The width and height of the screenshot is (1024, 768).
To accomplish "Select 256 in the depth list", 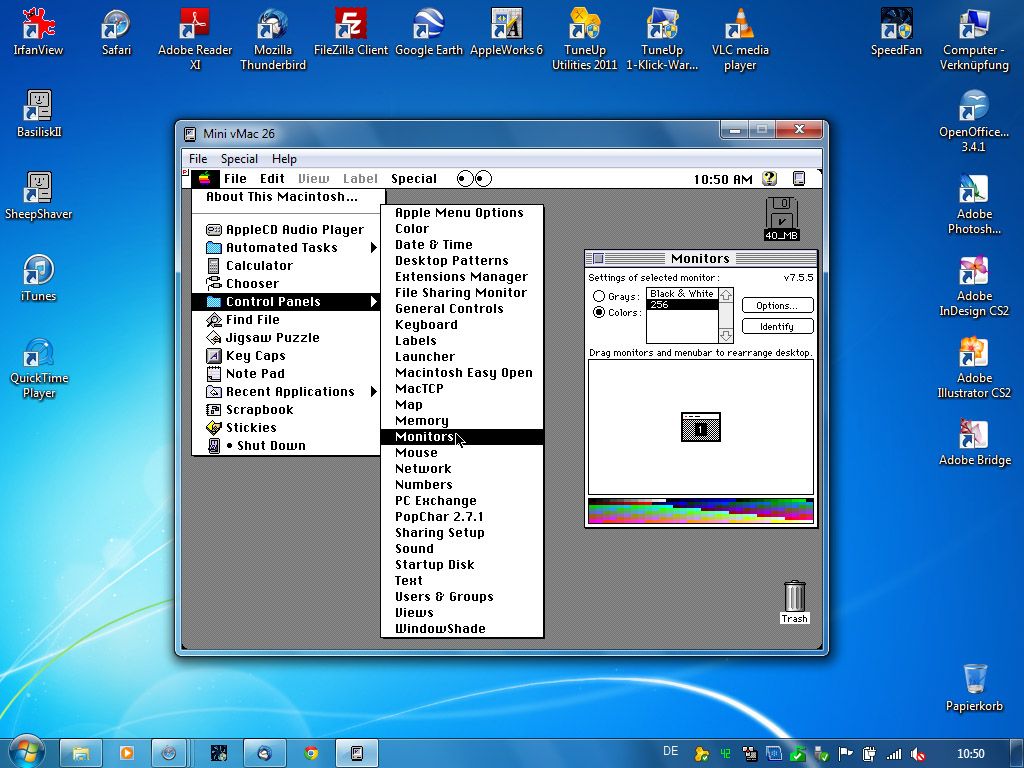I will pyautogui.click(x=682, y=304).
